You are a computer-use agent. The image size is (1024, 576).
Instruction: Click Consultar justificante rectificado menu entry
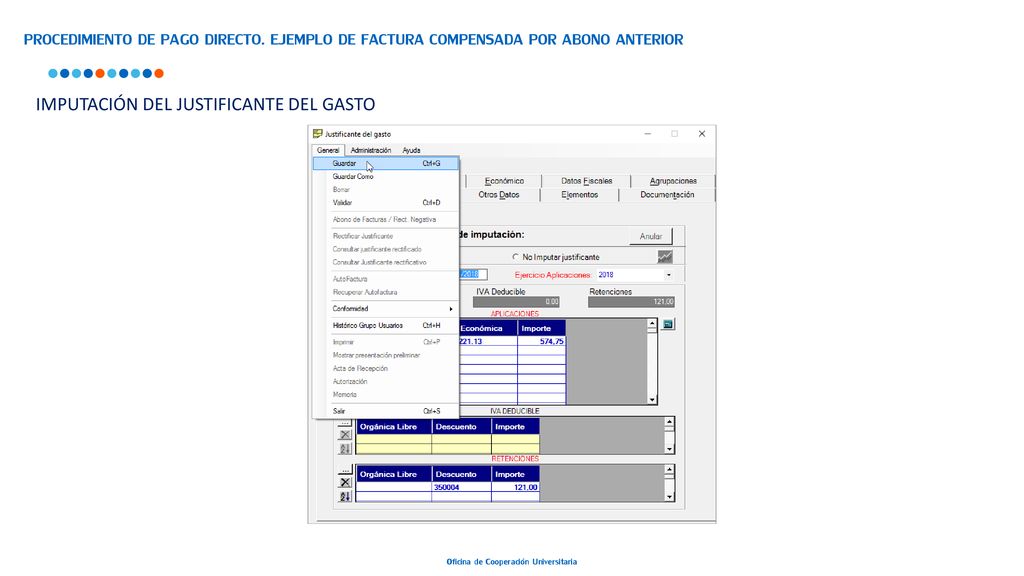(386, 249)
